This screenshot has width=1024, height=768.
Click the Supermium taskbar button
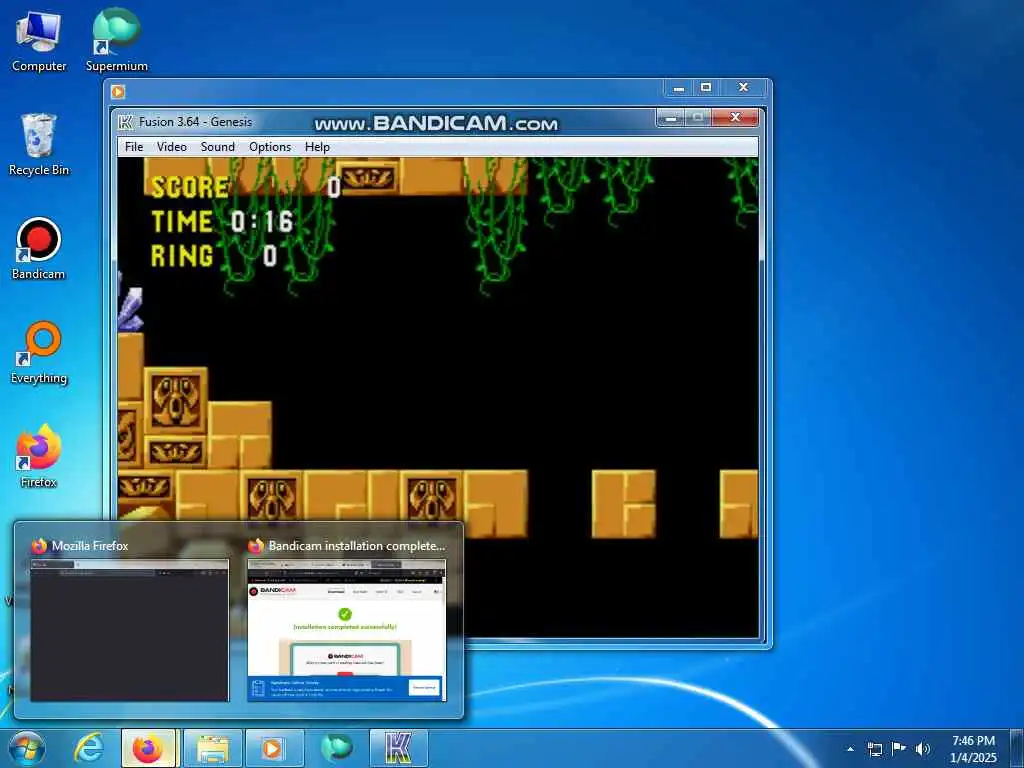pos(336,748)
